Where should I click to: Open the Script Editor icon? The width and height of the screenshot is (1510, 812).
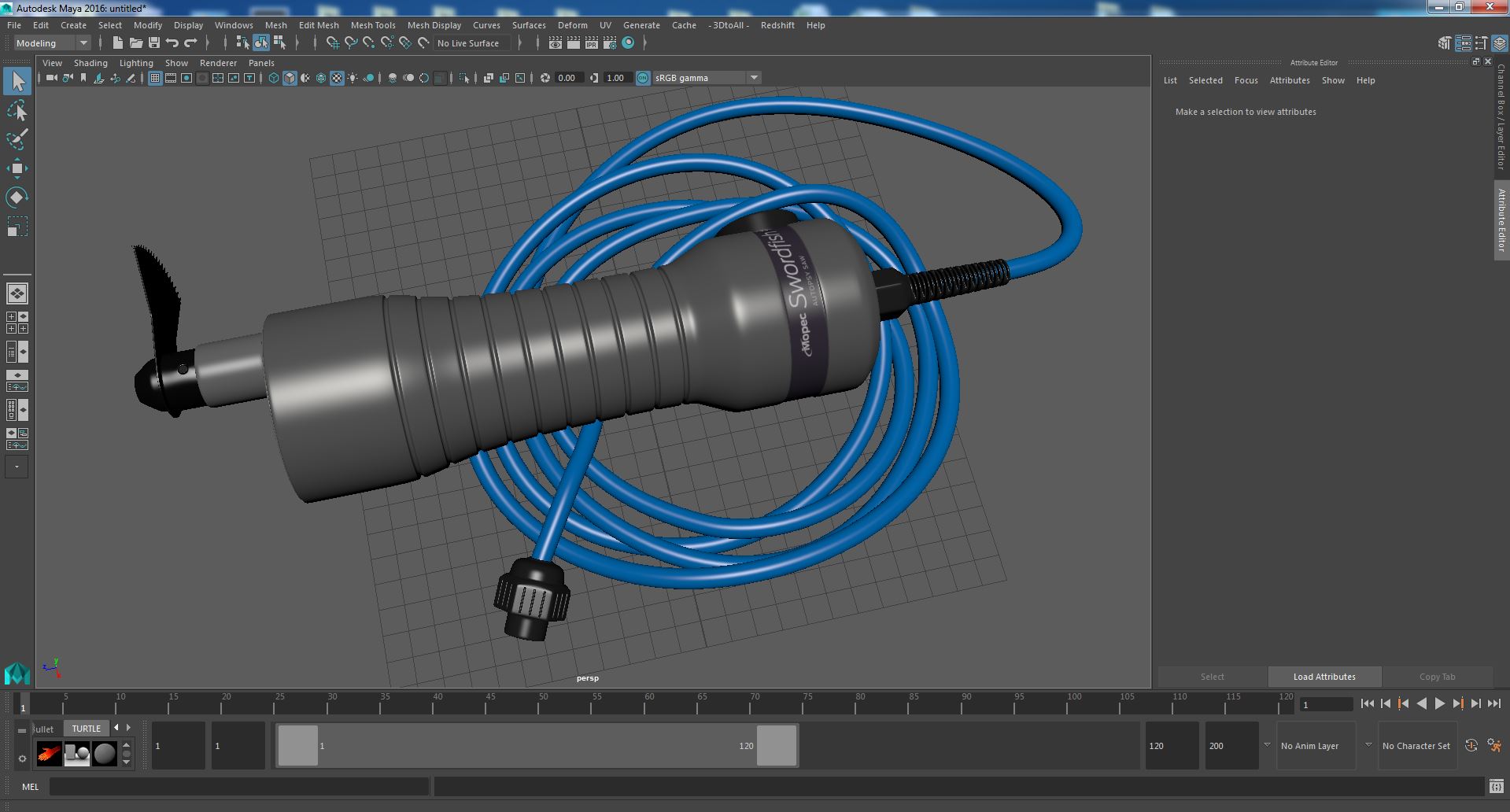[x=1496, y=786]
